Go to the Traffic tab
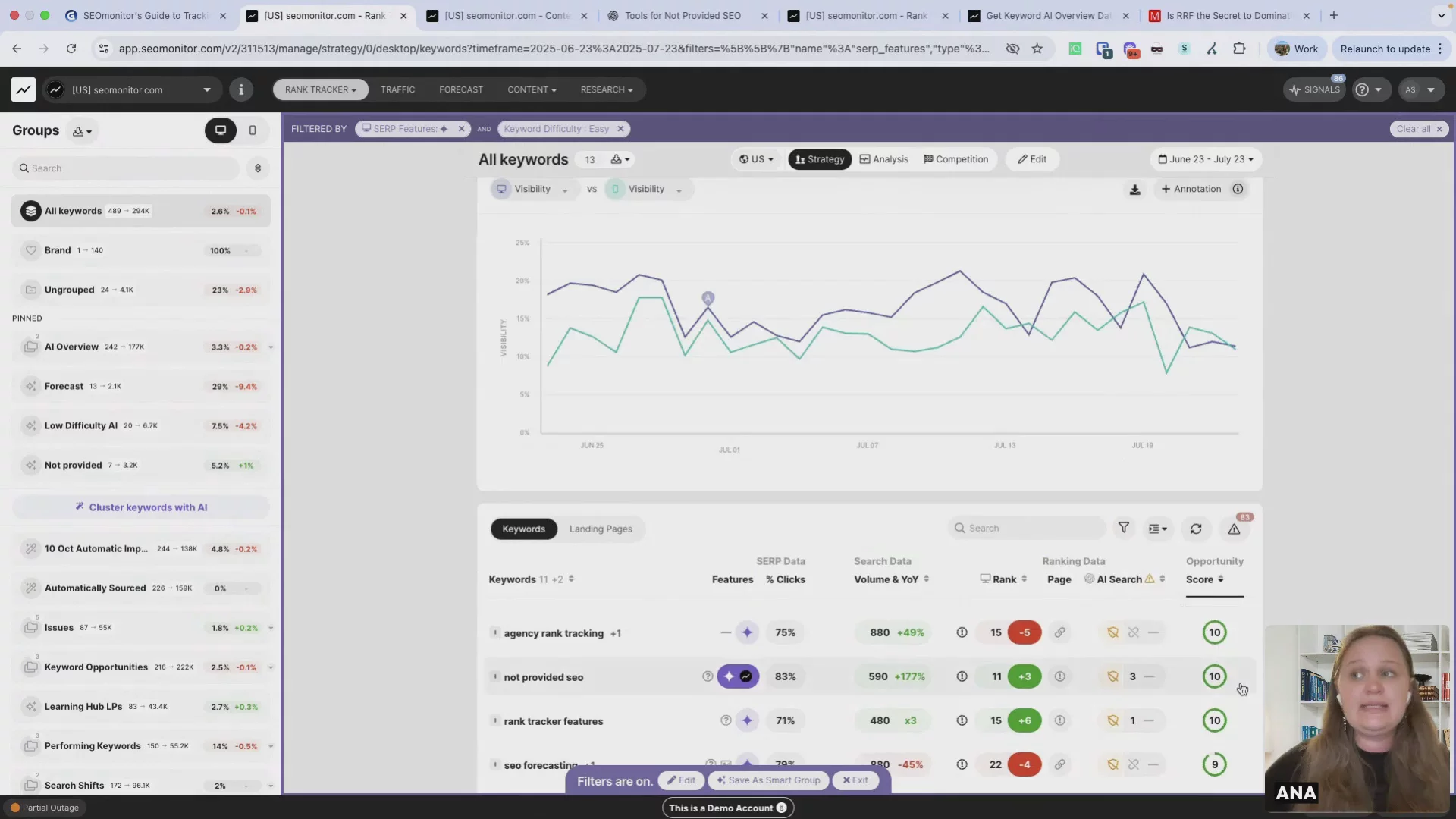This screenshot has height=819, width=1456. click(397, 89)
